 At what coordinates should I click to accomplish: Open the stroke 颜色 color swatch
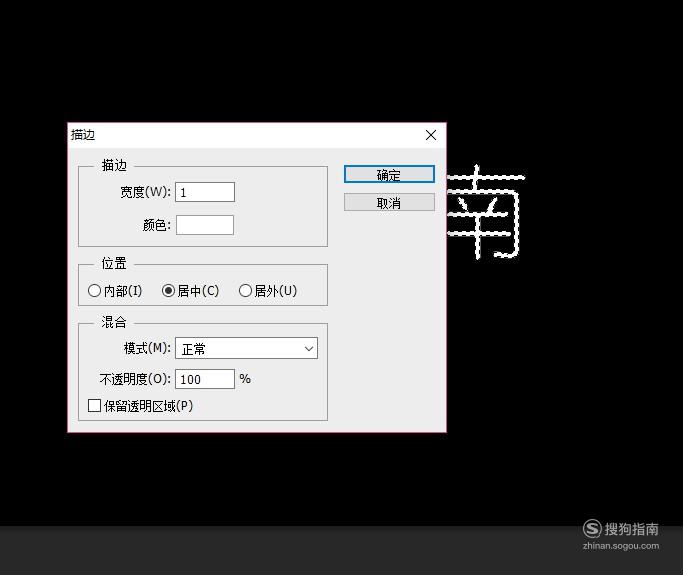pos(205,225)
